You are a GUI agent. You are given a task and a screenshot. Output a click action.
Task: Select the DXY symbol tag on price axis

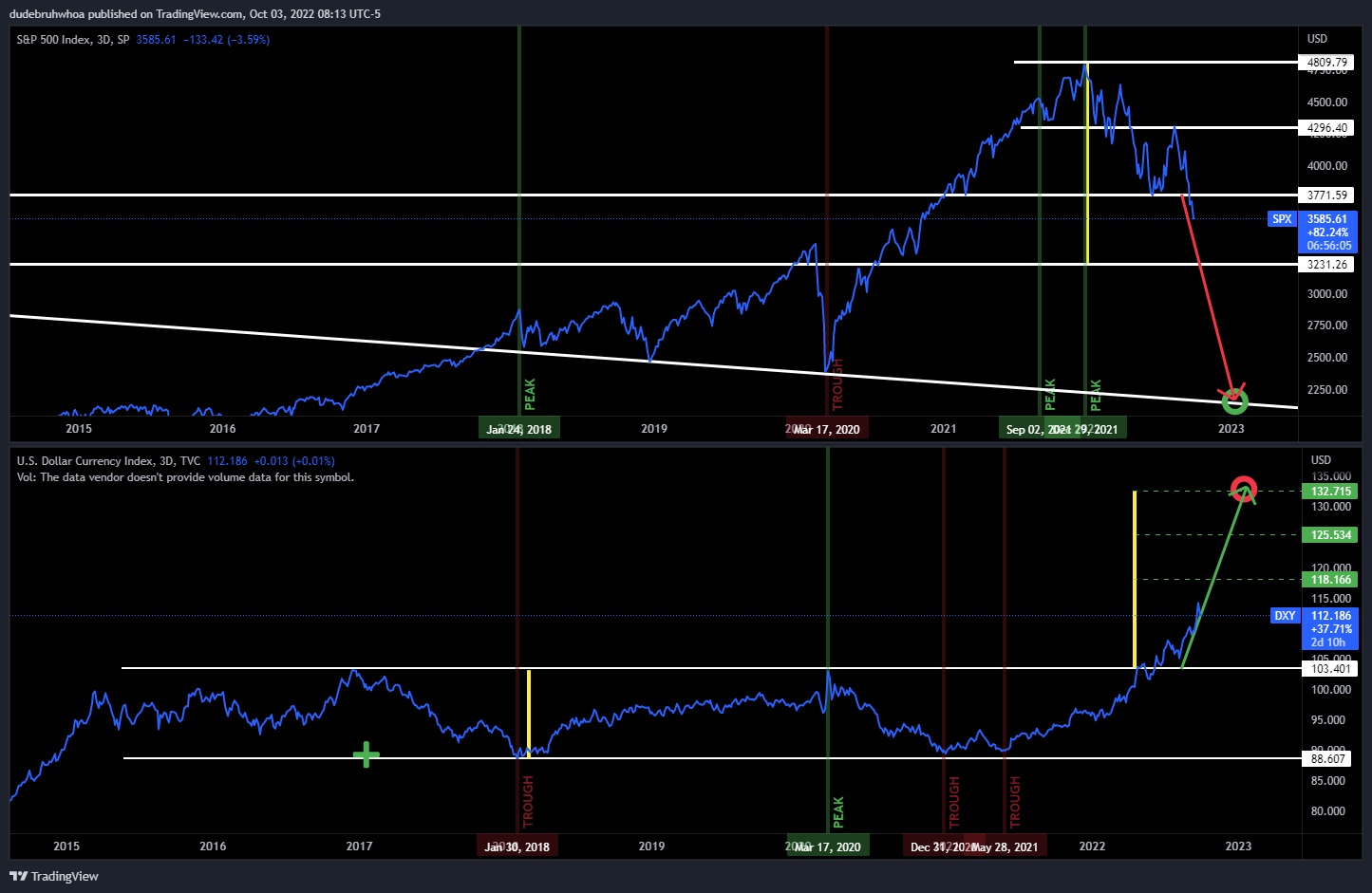[1285, 616]
